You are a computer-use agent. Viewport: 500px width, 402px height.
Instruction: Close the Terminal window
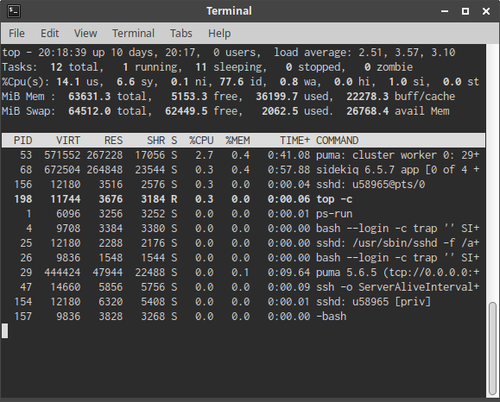[x=486, y=11]
